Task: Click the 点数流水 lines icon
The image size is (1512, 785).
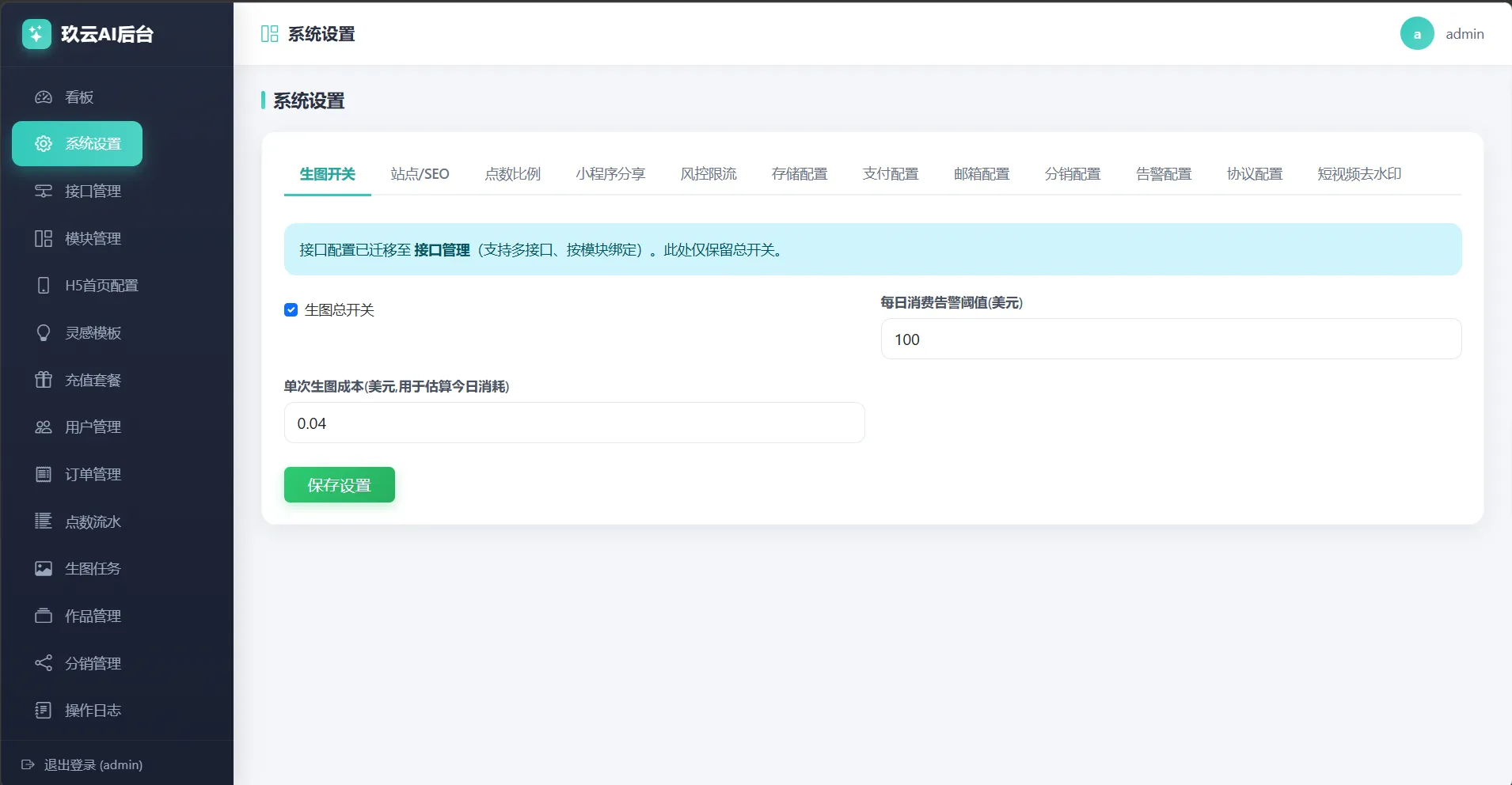Action: click(44, 521)
